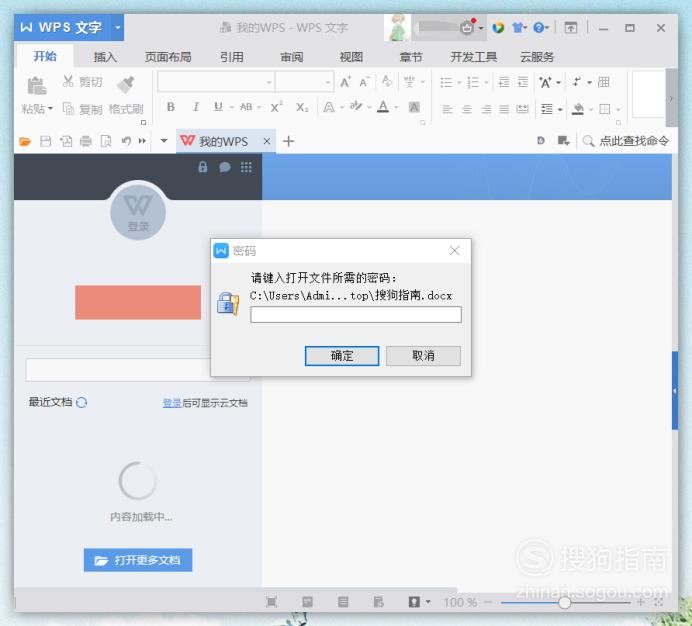Switch to the 引用 ribbon tab
Image resolution: width=692 pixels, height=626 pixels.
click(232, 57)
